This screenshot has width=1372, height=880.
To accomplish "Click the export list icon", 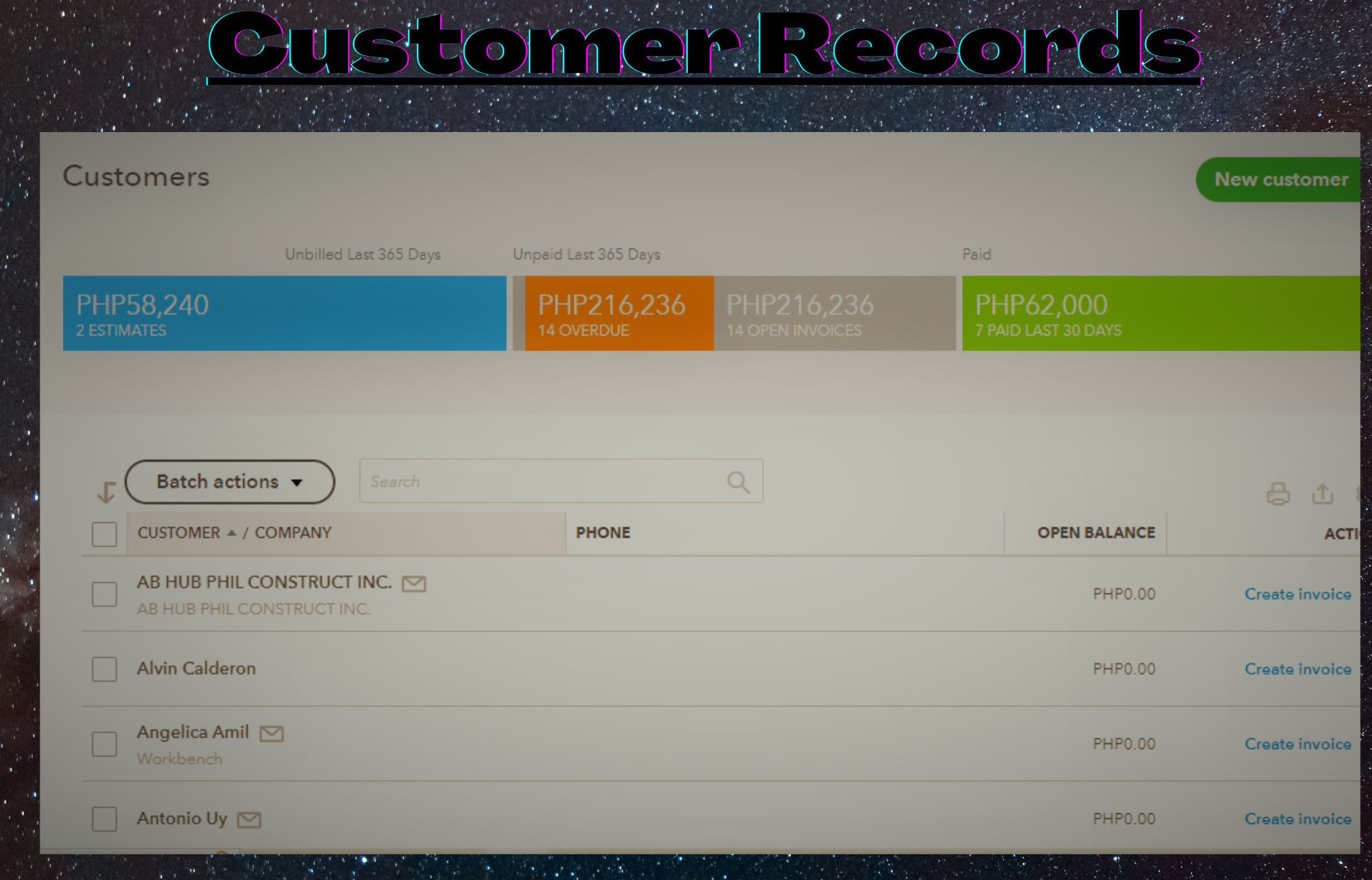I will click(x=1322, y=494).
